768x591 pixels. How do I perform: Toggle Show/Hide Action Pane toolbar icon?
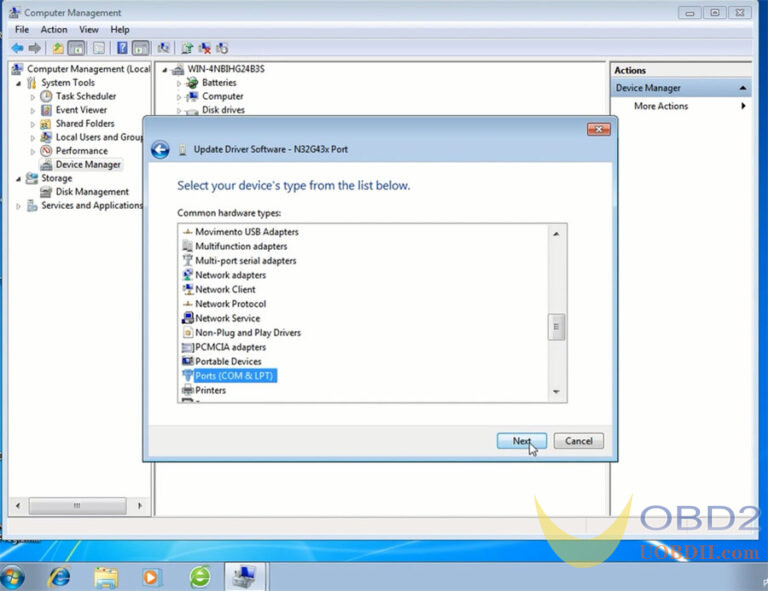tap(141, 48)
